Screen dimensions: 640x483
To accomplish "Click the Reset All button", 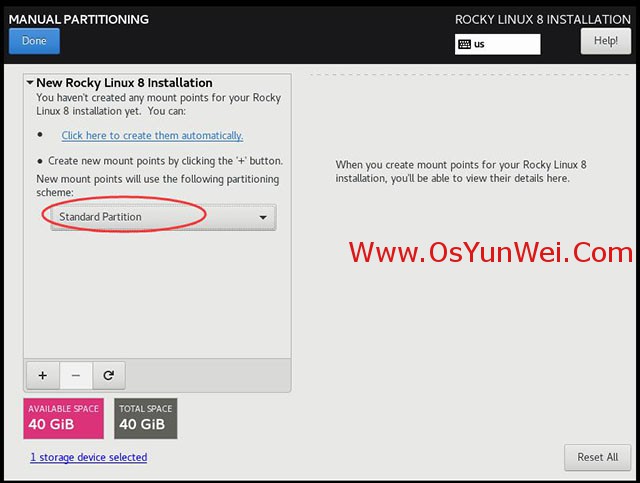I will (x=598, y=457).
